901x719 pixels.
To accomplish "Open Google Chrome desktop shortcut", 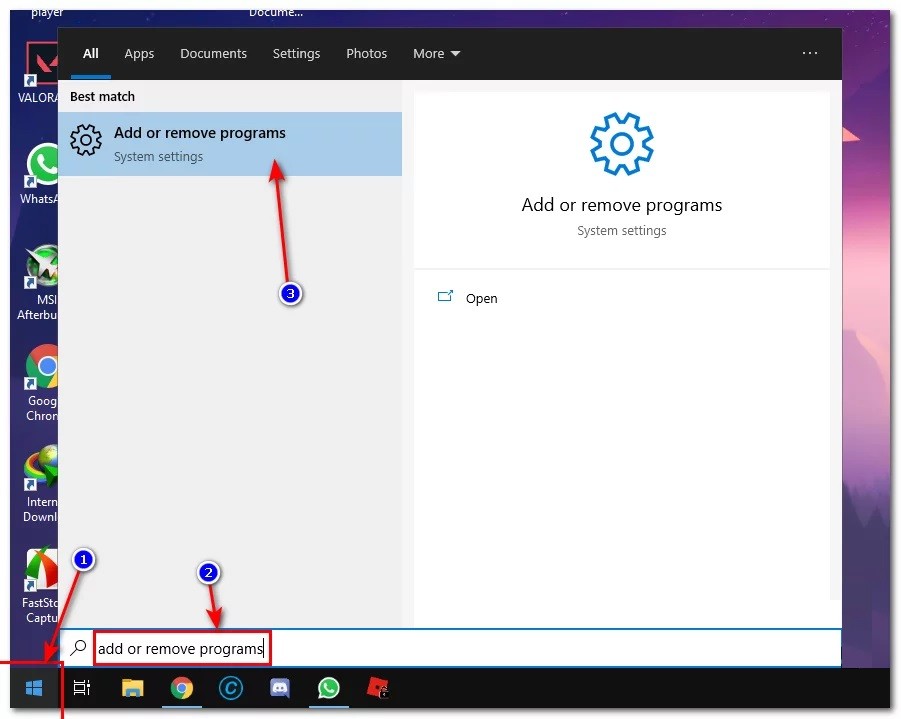I will point(41,383).
